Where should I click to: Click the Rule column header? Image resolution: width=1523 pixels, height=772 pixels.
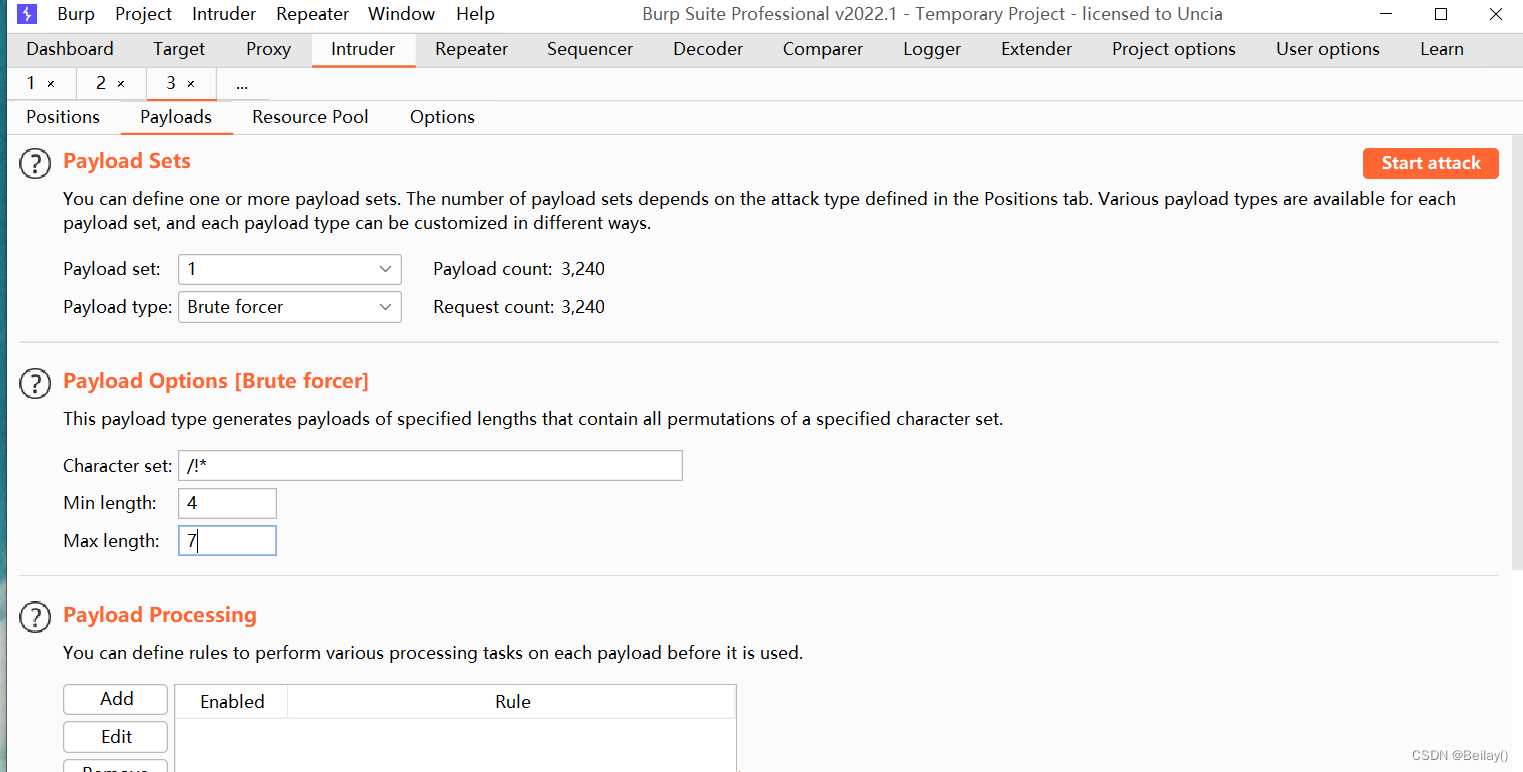(x=512, y=702)
